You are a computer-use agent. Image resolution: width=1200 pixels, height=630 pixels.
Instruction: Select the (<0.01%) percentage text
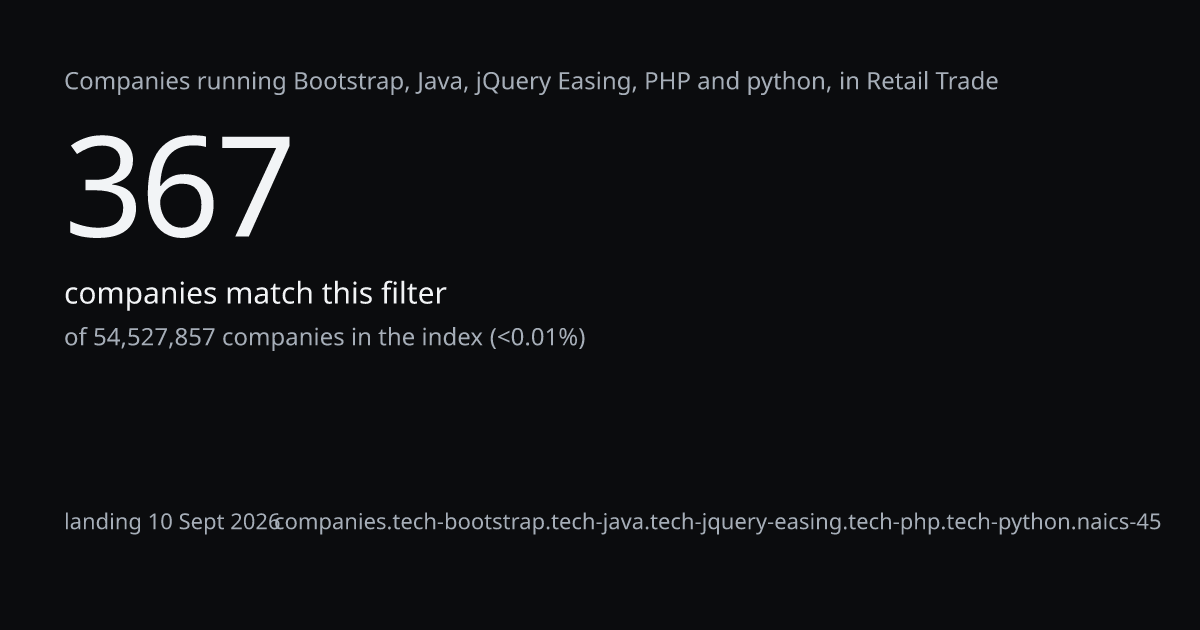coord(537,337)
